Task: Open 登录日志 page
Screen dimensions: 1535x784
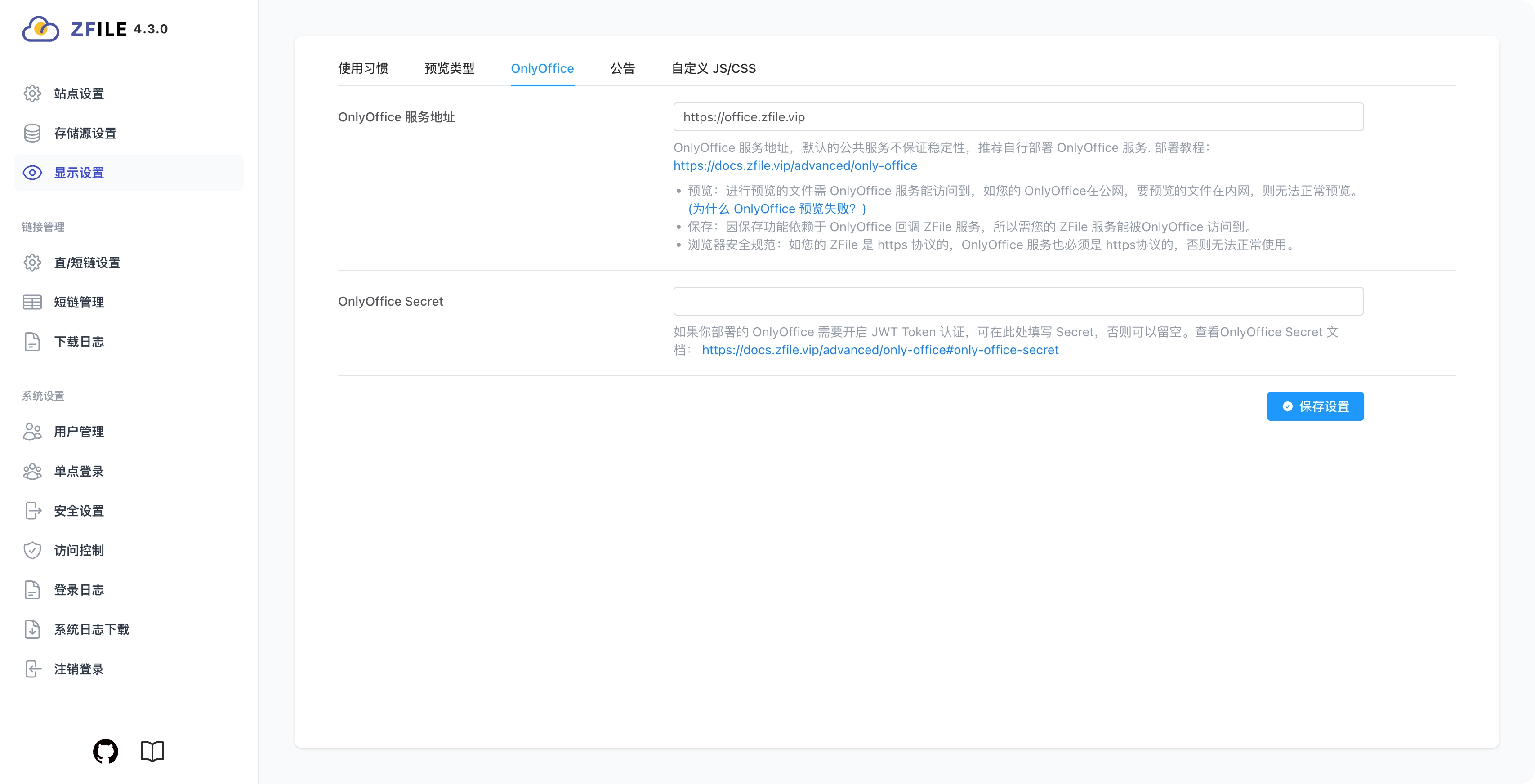Action: pyautogui.click(x=129, y=590)
